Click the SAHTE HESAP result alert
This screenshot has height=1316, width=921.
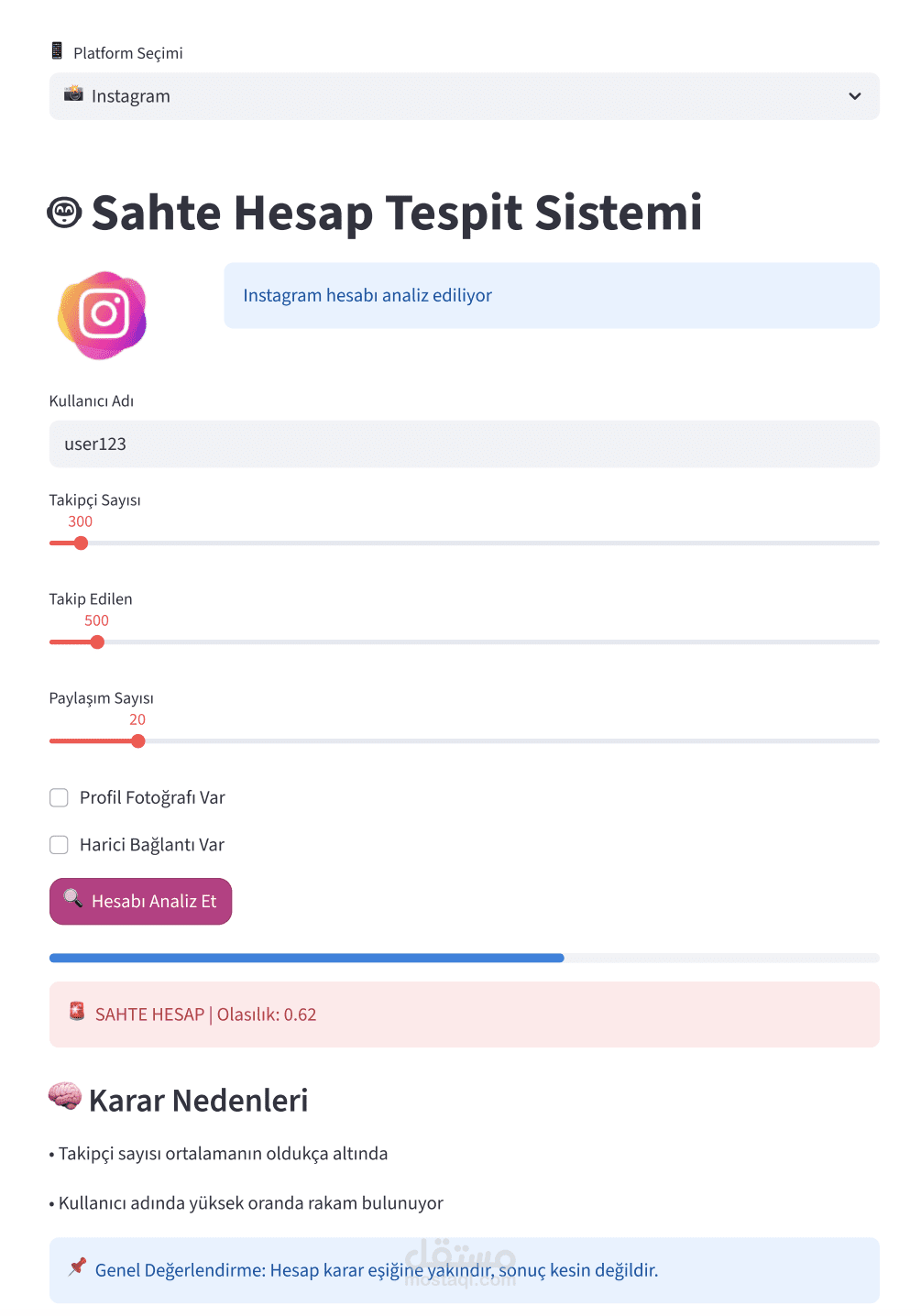pyautogui.click(x=464, y=1014)
